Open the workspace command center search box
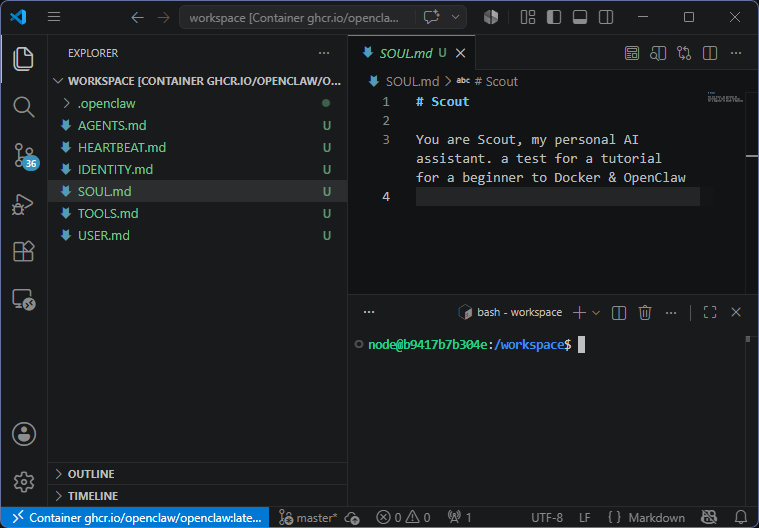 click(x=296, y=18)
